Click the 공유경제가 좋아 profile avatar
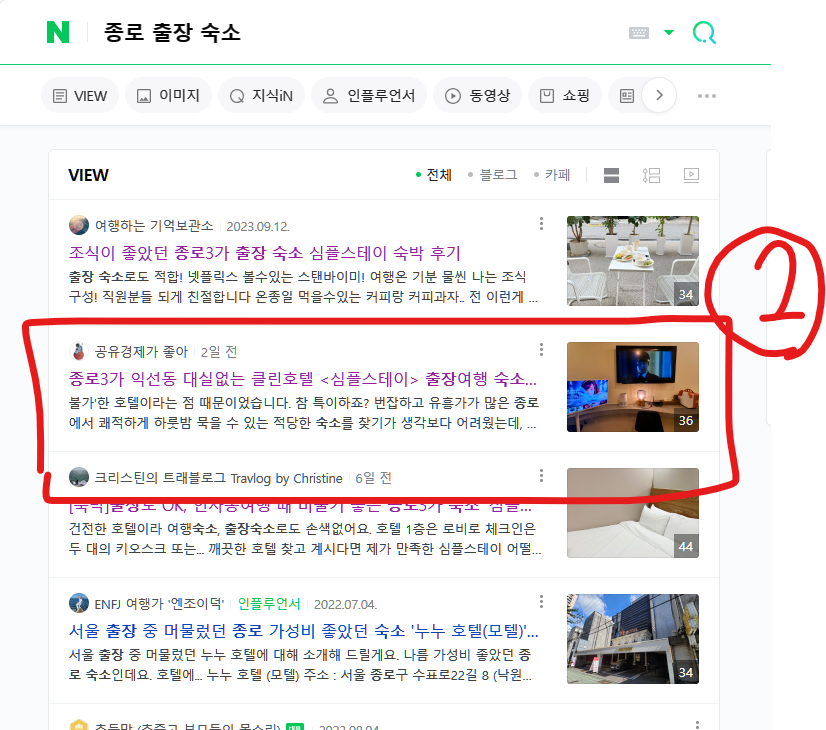Screen dimensions: 826x730 (x=78, y=351)
